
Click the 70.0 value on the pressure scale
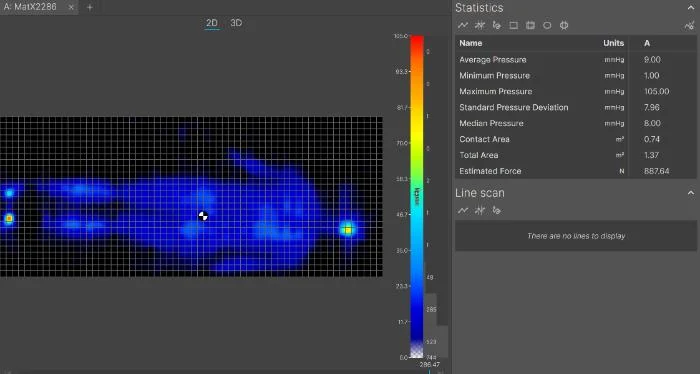402,143
